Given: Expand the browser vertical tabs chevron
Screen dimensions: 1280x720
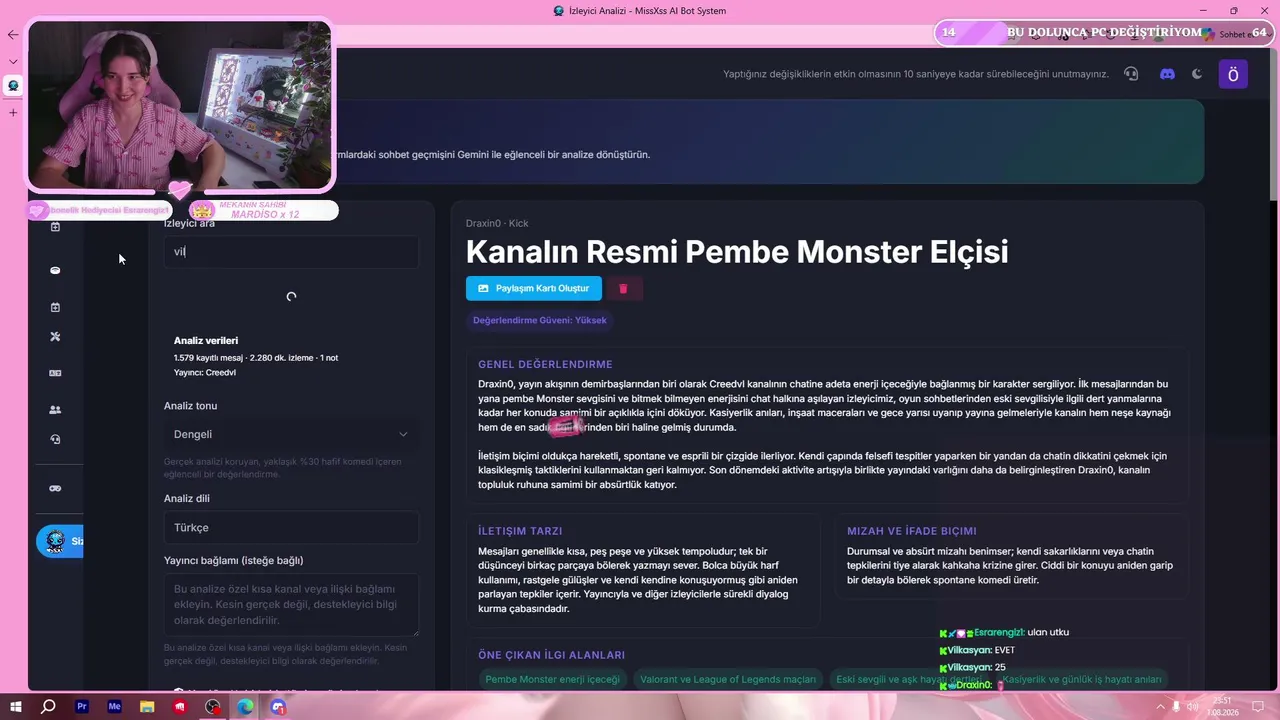Looking at the screenshot, I should click(13, 61).
